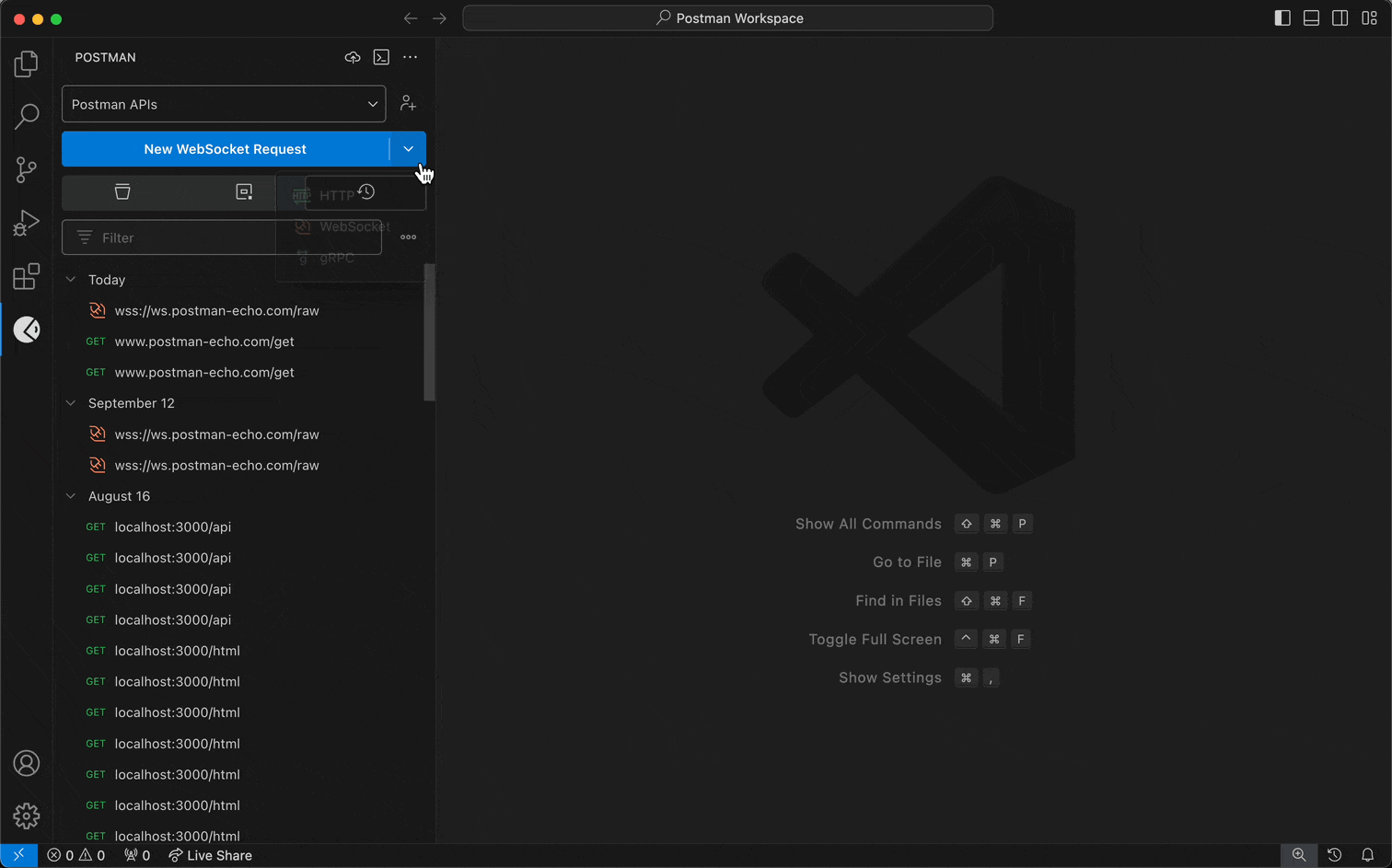
Task: Switch to the Collections tab icon
Action: (x=122, y=192)
